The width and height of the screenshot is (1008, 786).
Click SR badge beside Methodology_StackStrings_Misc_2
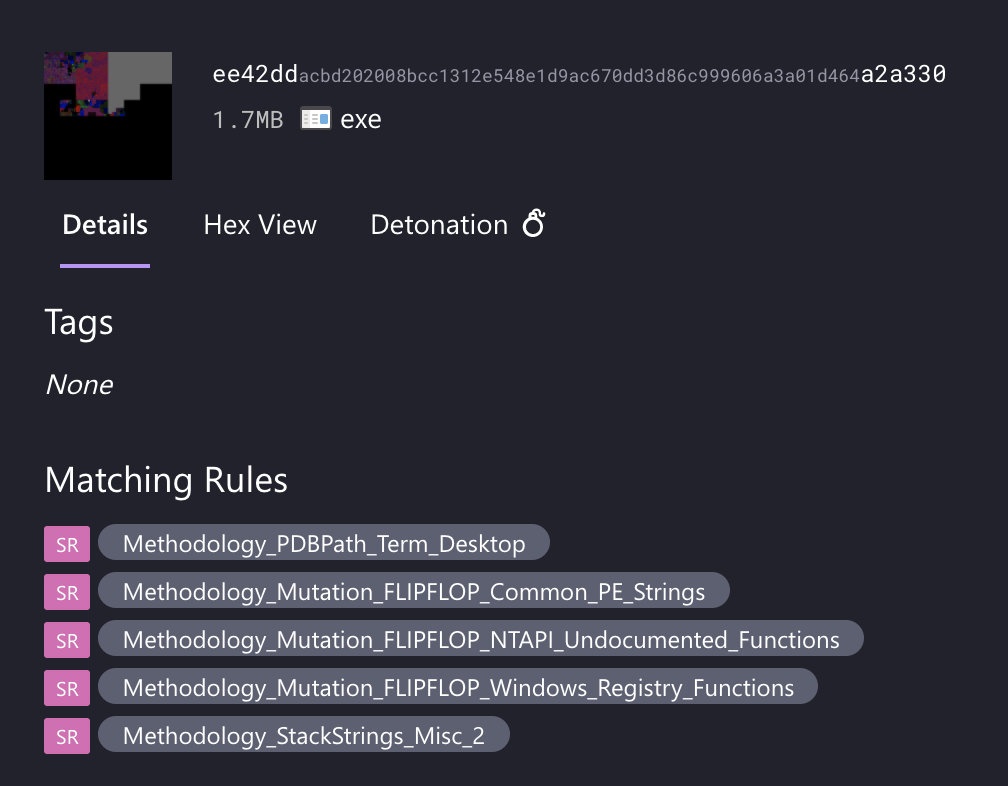(67, 736)
